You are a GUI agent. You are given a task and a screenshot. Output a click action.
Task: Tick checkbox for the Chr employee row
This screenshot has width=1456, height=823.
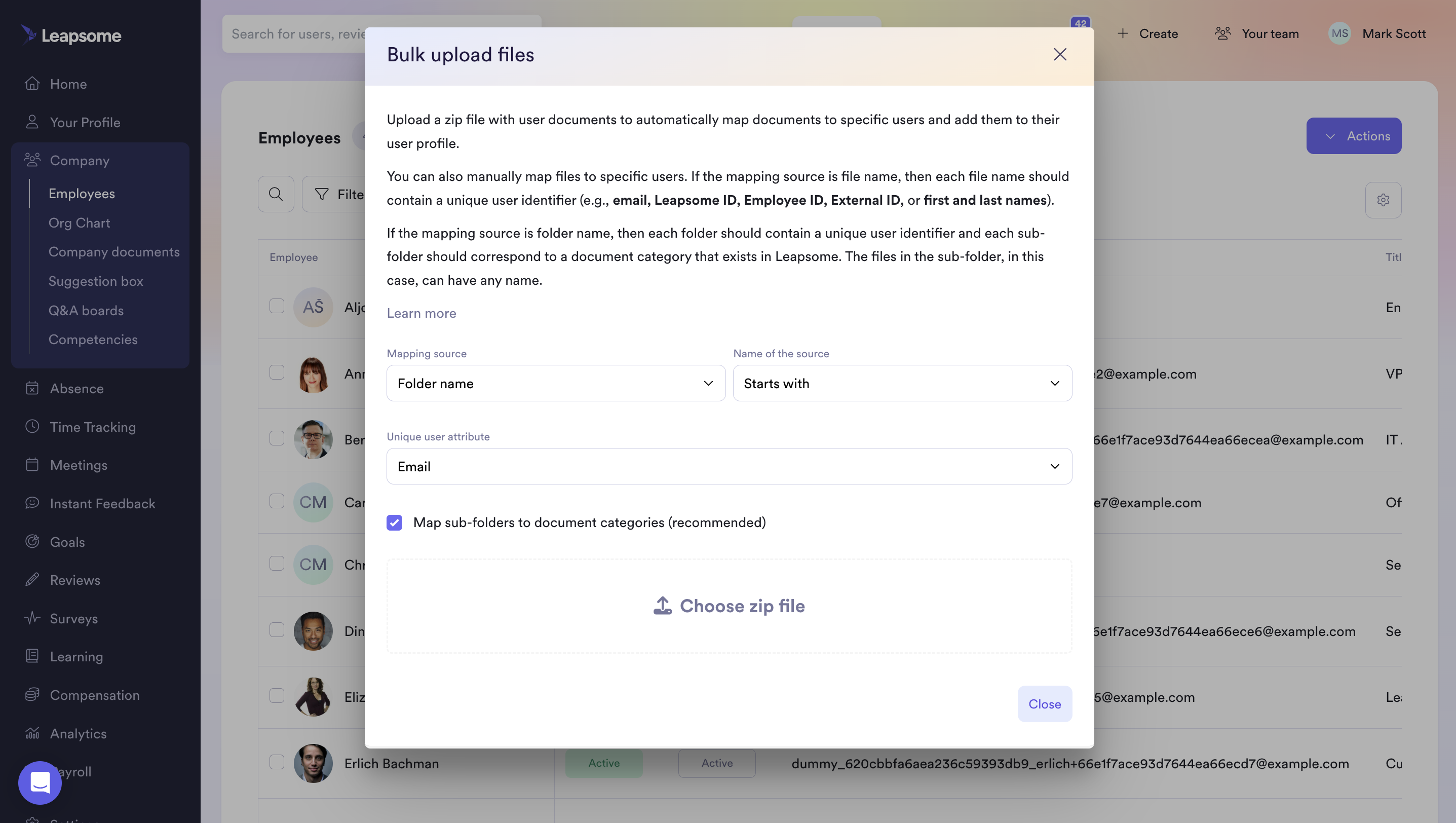[x=277, y=564]
